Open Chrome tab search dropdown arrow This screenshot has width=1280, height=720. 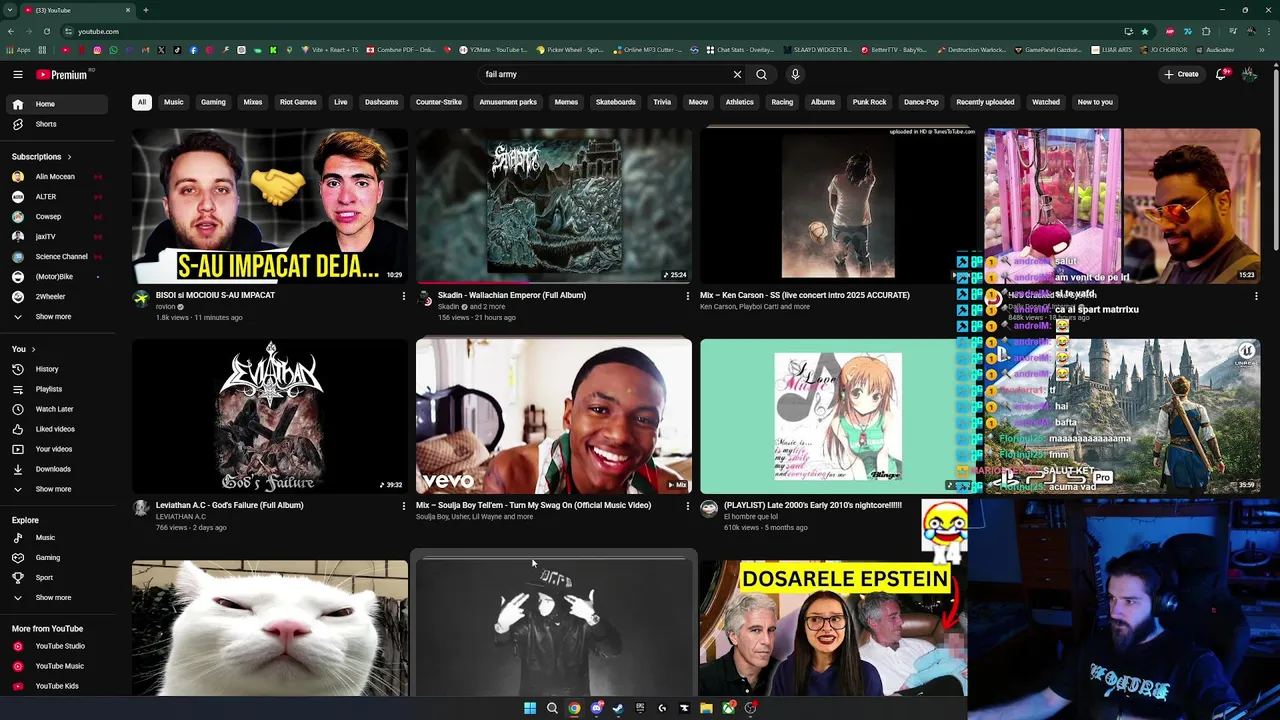[x=10, y=10]
